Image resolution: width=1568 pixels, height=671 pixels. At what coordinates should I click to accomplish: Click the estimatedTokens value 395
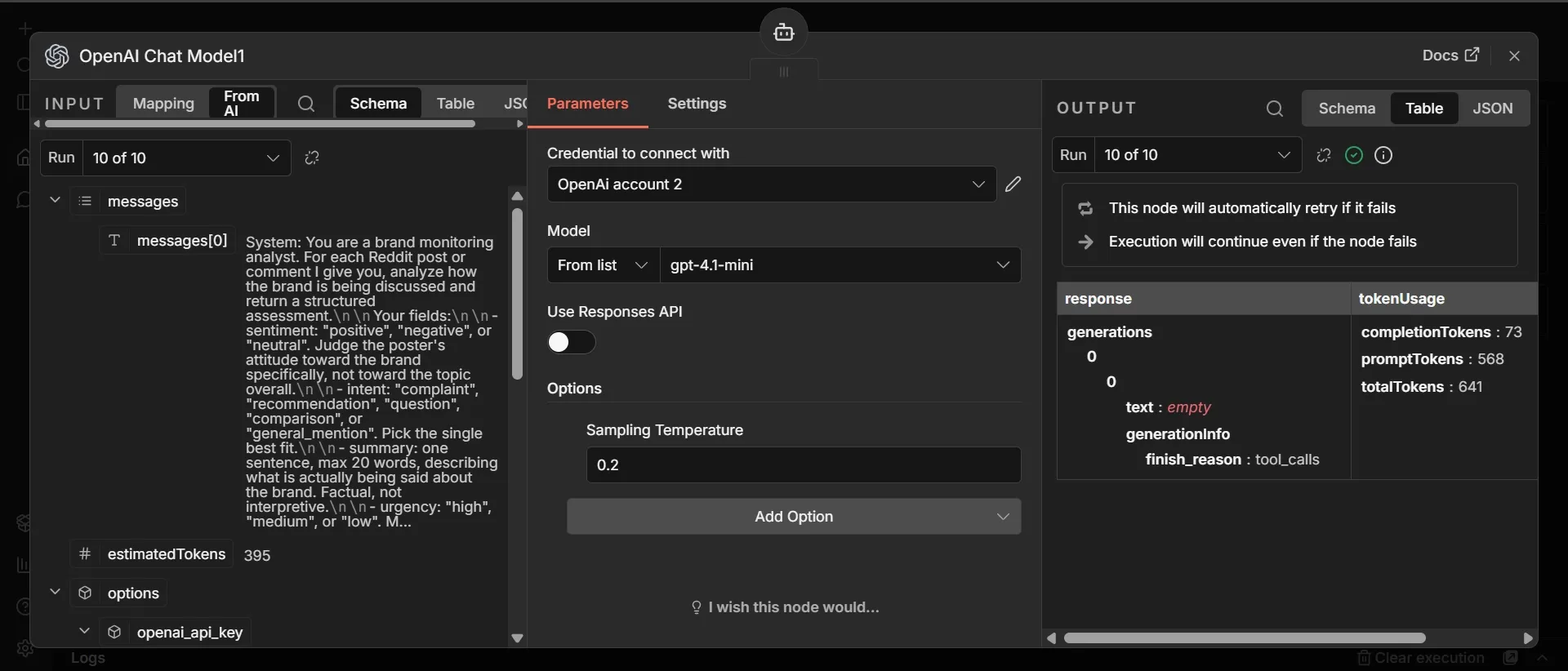(x=257, y=555)
